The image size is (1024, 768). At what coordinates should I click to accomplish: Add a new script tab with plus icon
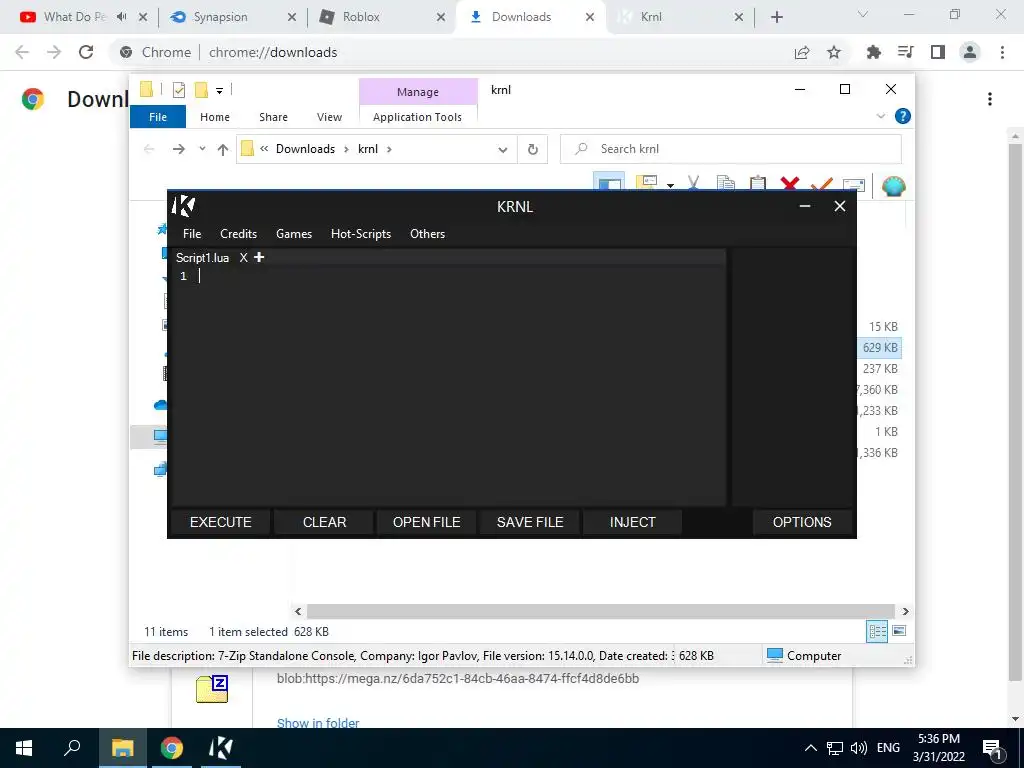(x=259, y=257)
